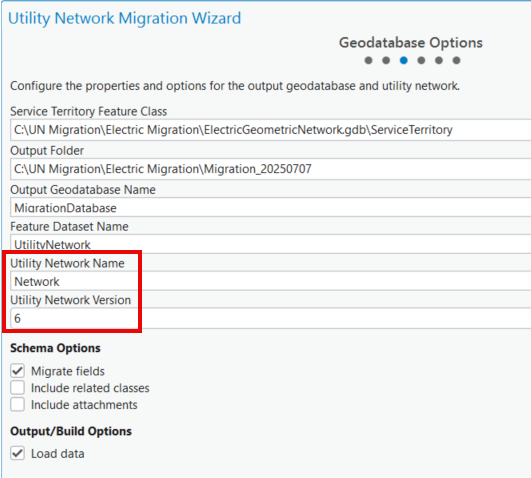Click the Utility Network Version field
The image size is (531, 478).
[x=271, y=318]
